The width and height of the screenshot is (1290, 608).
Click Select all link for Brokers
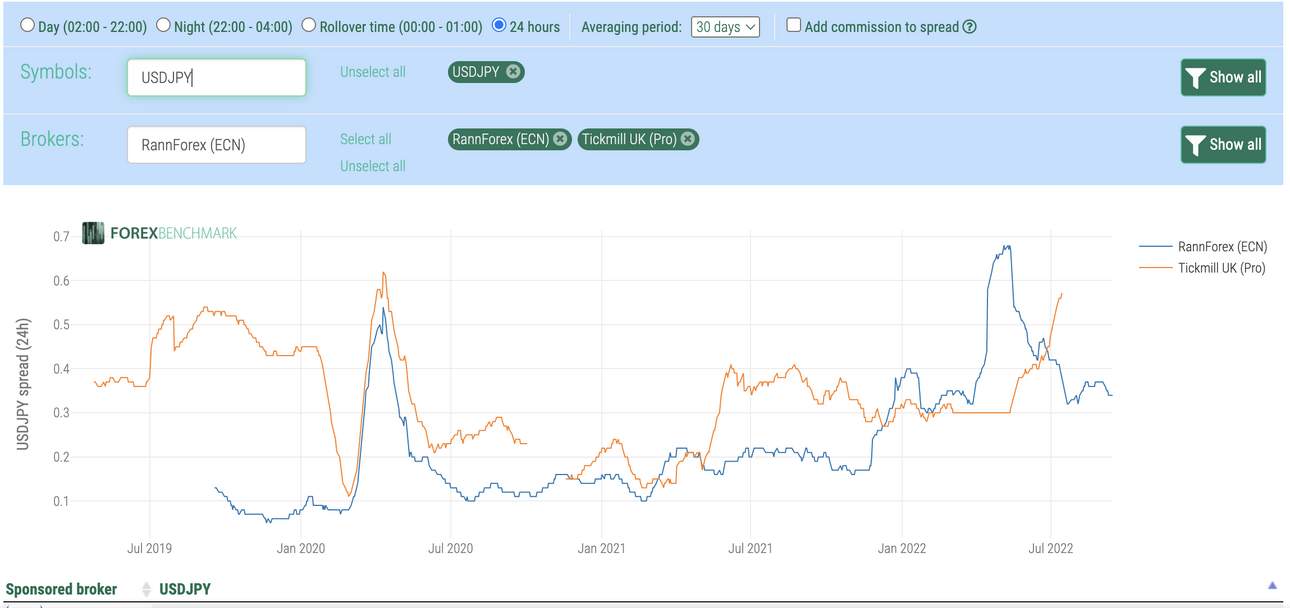366,139
